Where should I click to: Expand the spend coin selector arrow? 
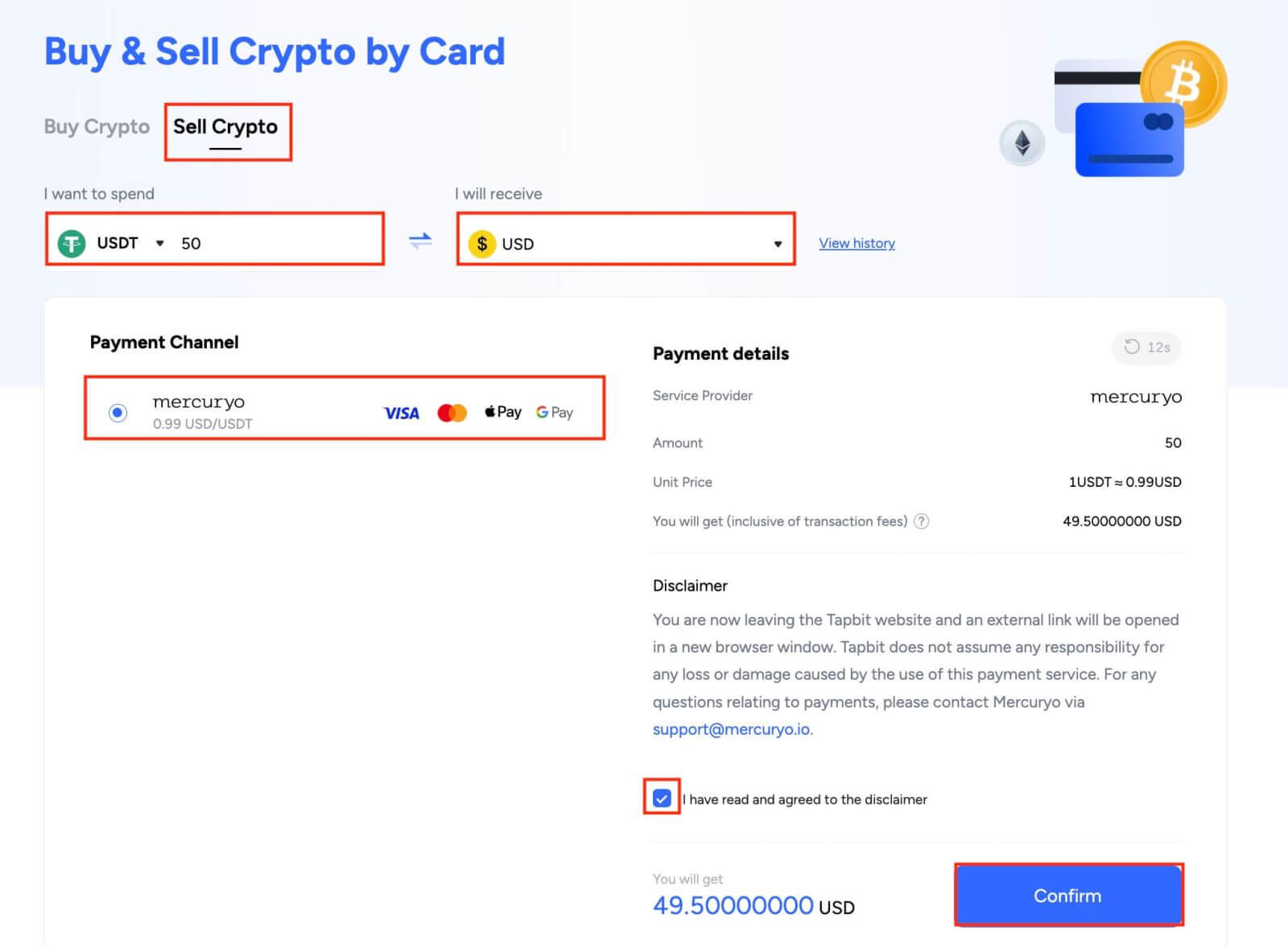(160, 243)
